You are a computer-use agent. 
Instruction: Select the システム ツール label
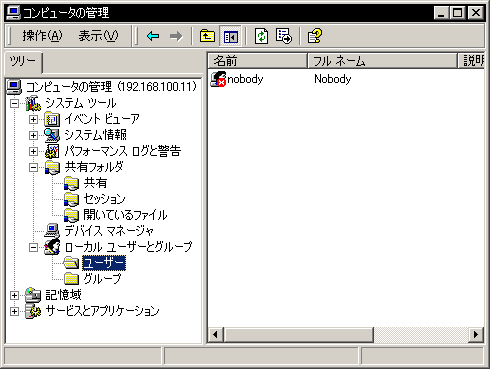coord(80,103)
